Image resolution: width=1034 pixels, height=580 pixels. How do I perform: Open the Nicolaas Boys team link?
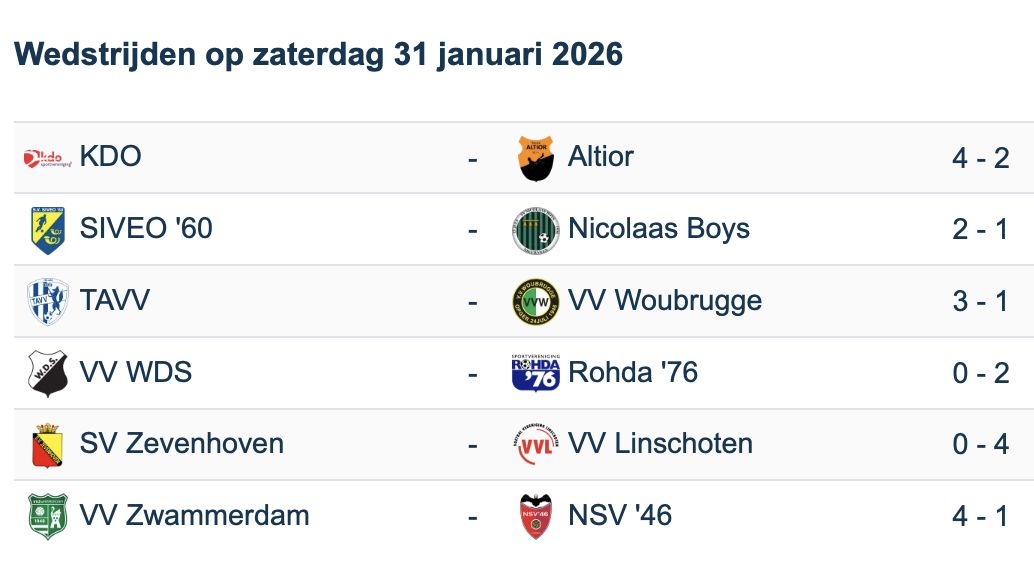pyautogui.click(x=659, y=229)
